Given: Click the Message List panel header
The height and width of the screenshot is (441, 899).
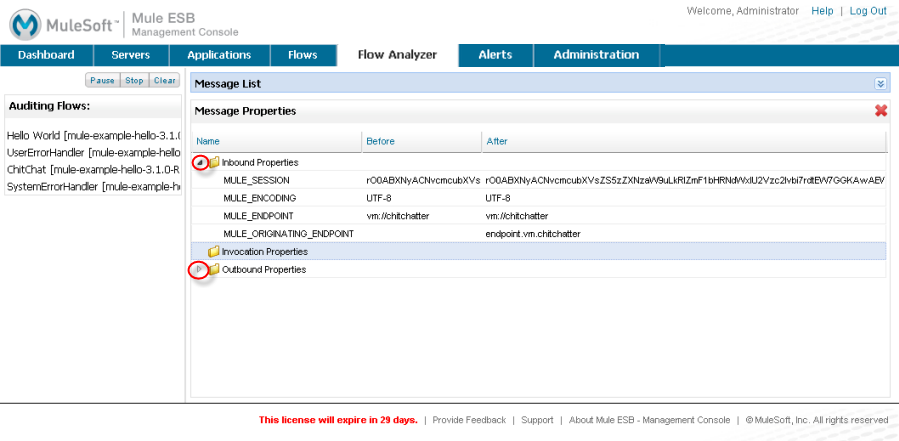Looking at the screenshot, I should 540,84.
